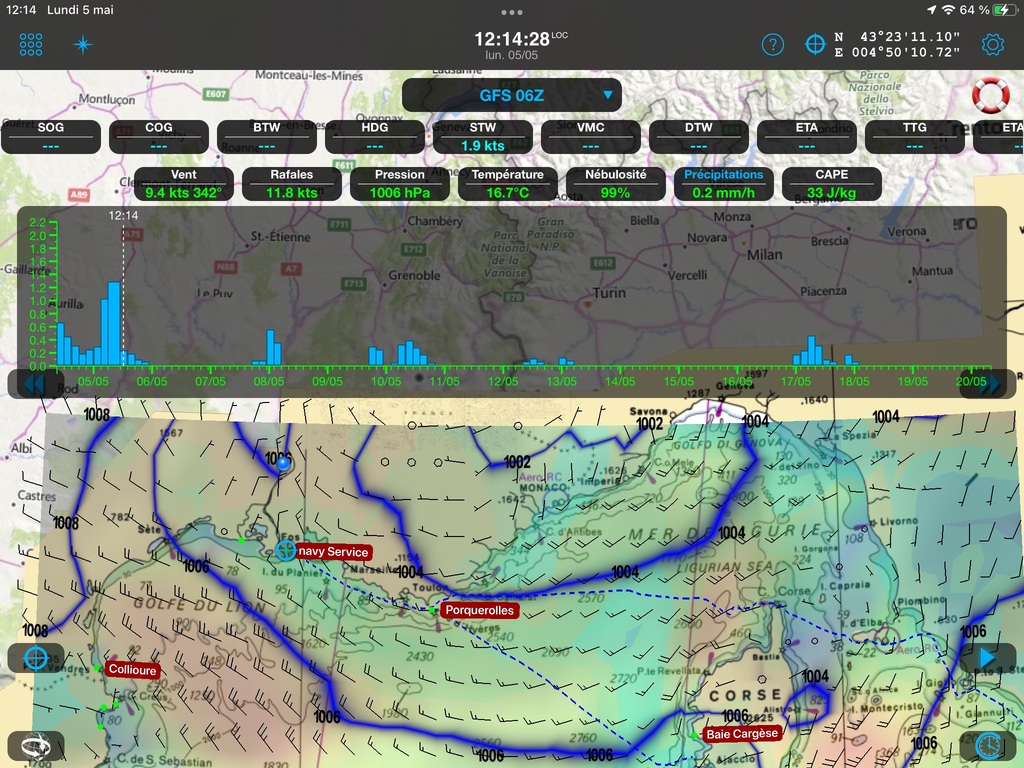1024x768 pixels.
Task: Select the Collioure waypoint label
Action: coord(133,670)
